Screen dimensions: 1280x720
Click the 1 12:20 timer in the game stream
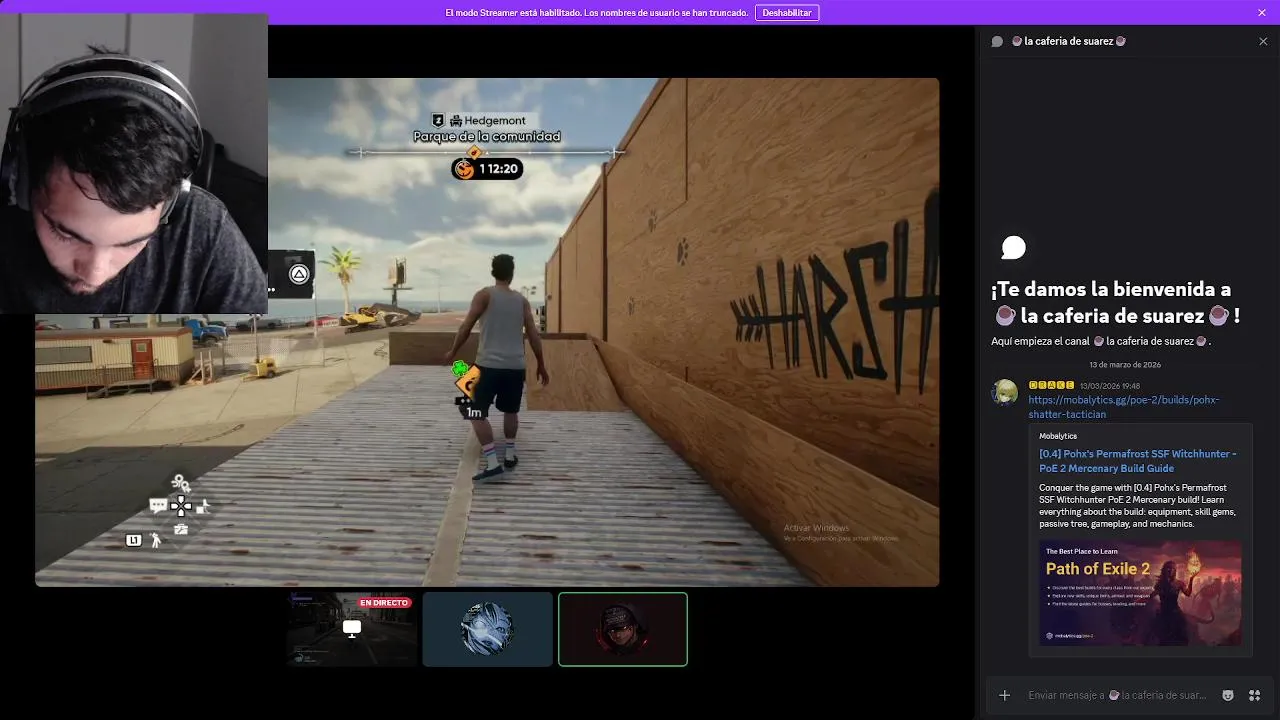487,169
